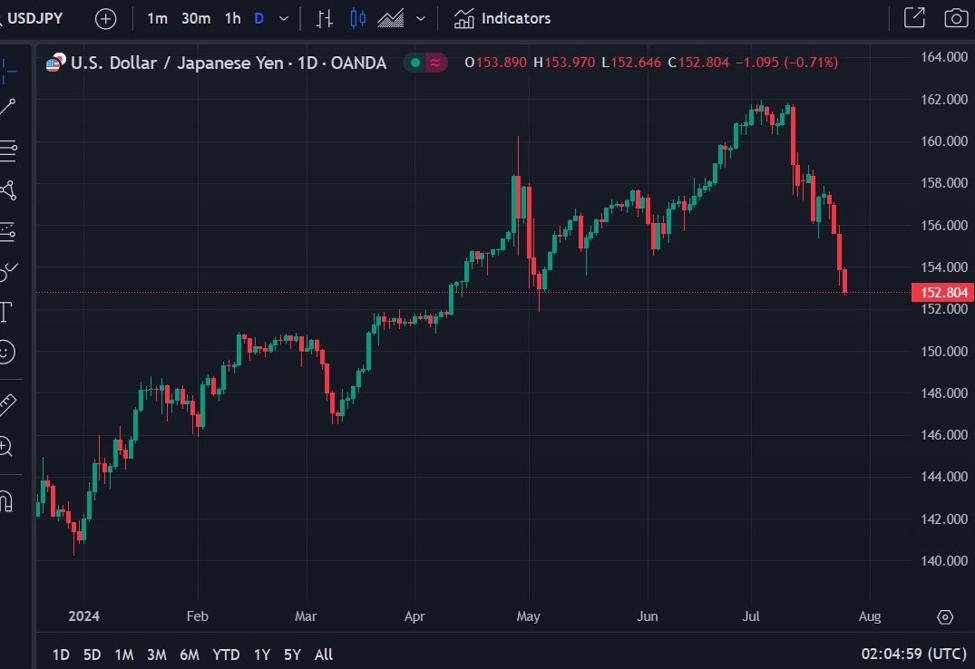Toggle the USDJPY series visibility dot
The height and width of the screenshot is (669, 975).
pyautogui.click(x=414, y=62)
